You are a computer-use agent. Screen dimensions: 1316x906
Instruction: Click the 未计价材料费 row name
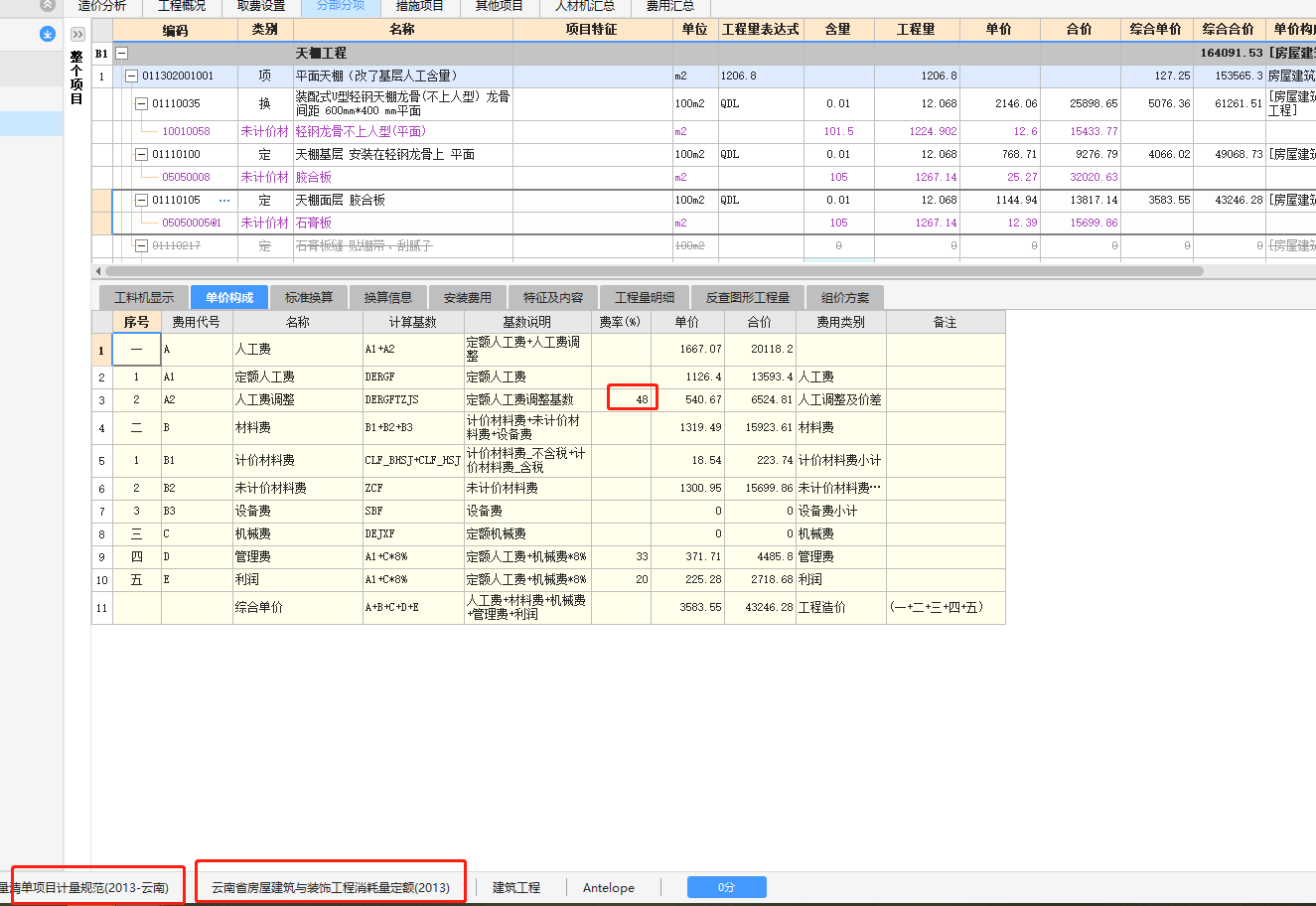pos(298,489)
